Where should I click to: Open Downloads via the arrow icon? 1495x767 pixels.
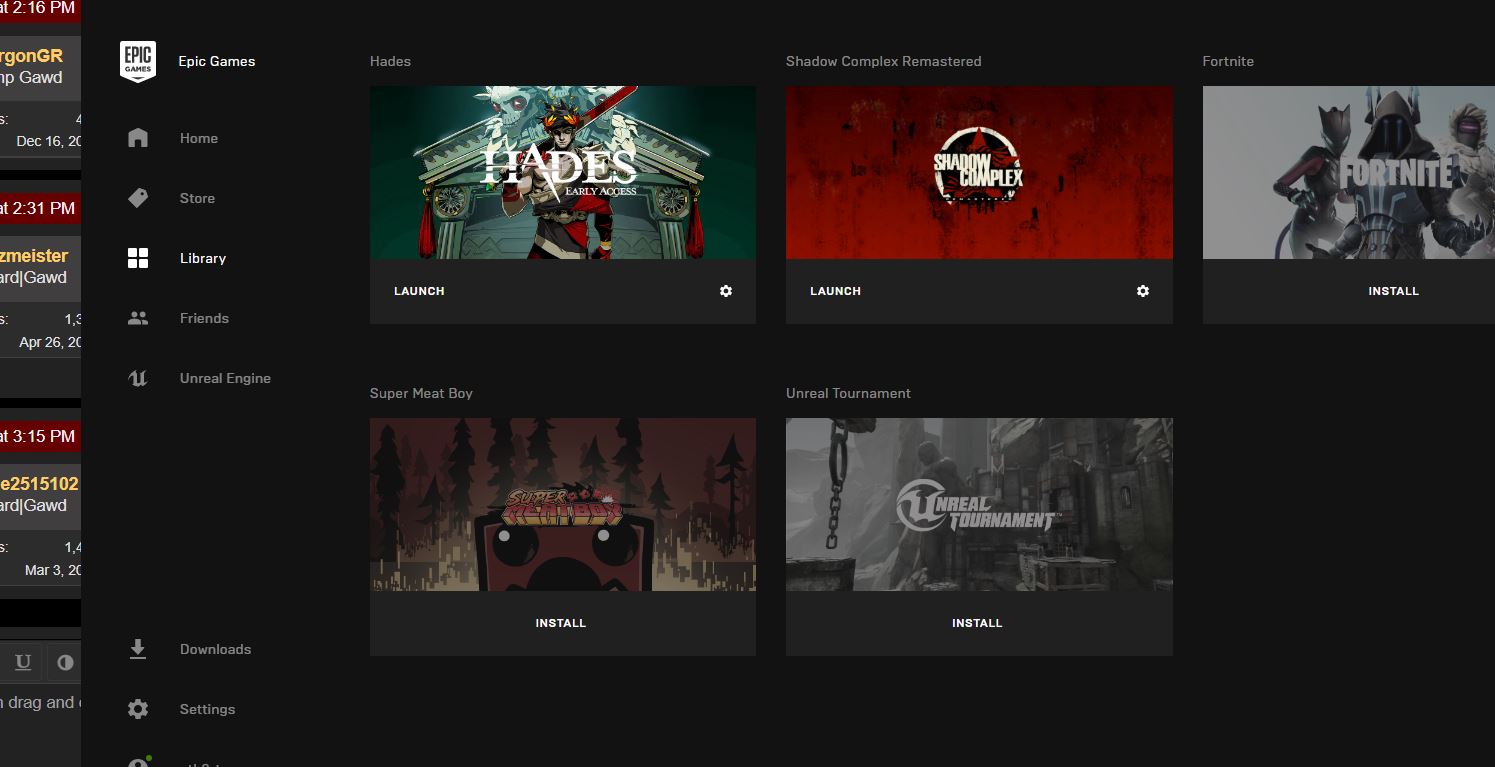138,649
